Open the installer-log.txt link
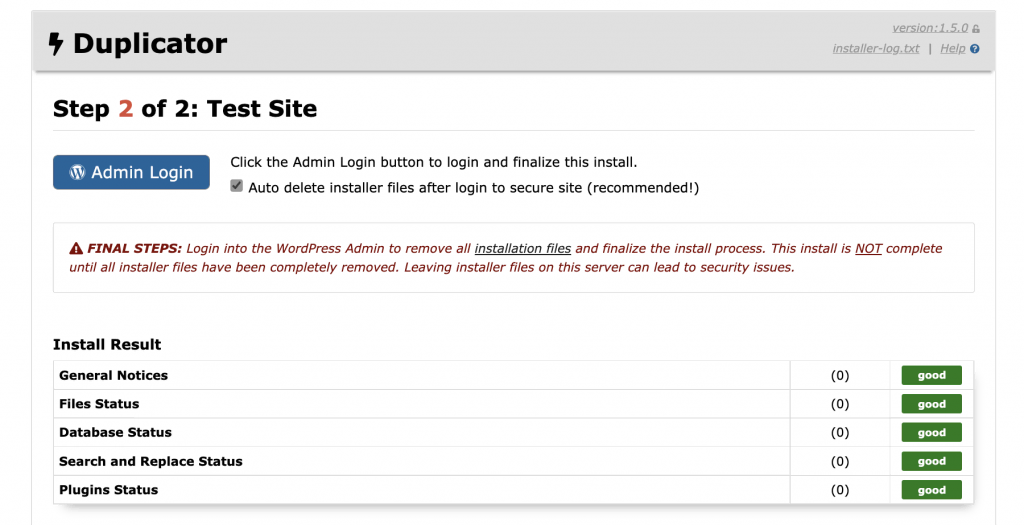1024x525 pixels. click(876, 48)
